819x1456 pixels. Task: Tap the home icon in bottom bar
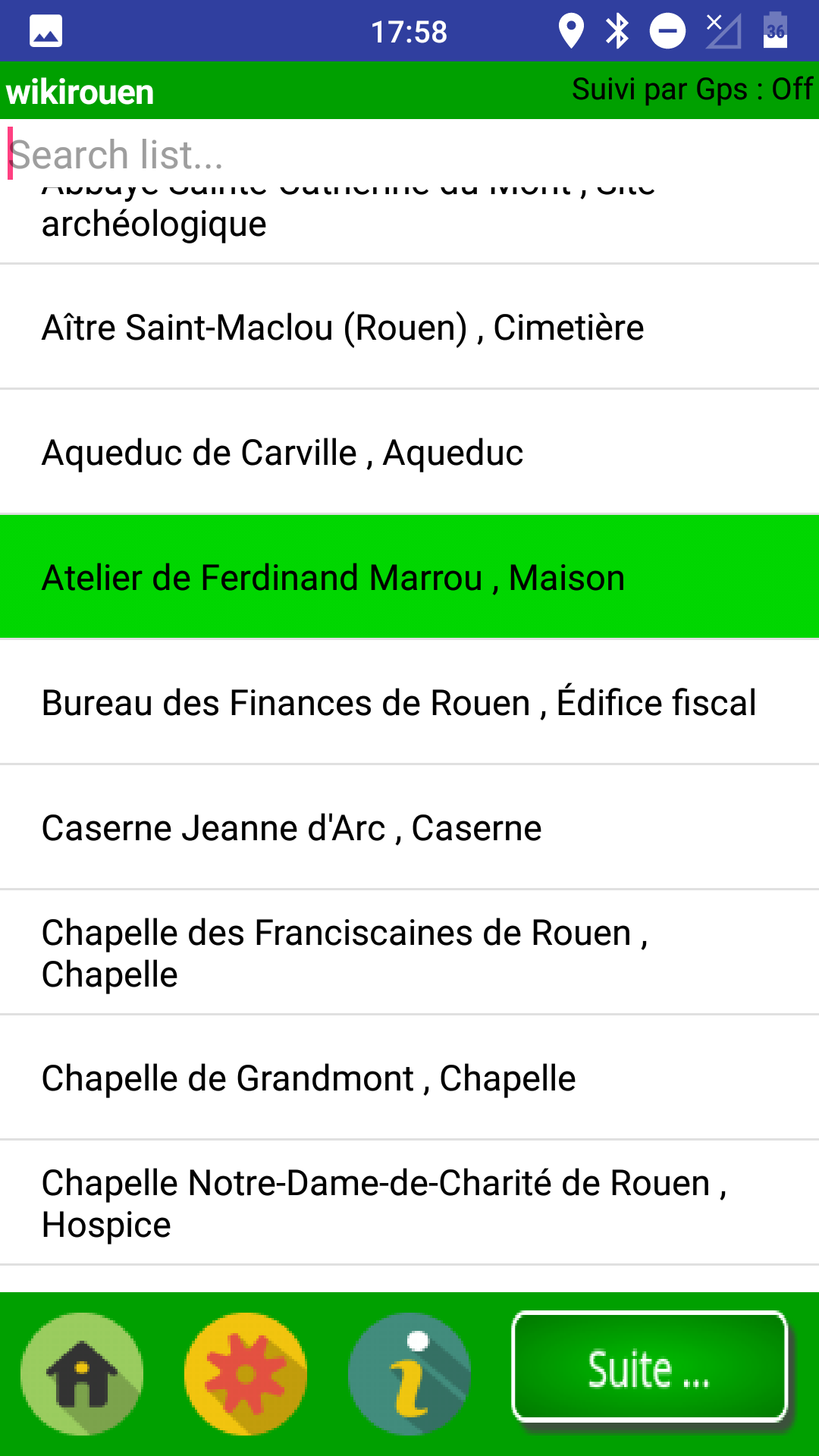pos(82,1373)
